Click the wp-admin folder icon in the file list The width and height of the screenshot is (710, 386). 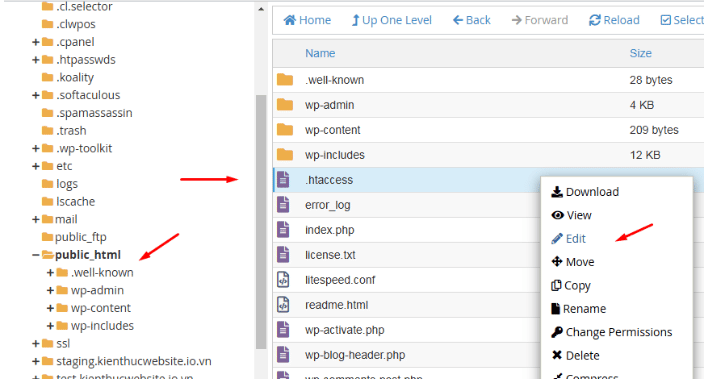[x=285, y=105]
